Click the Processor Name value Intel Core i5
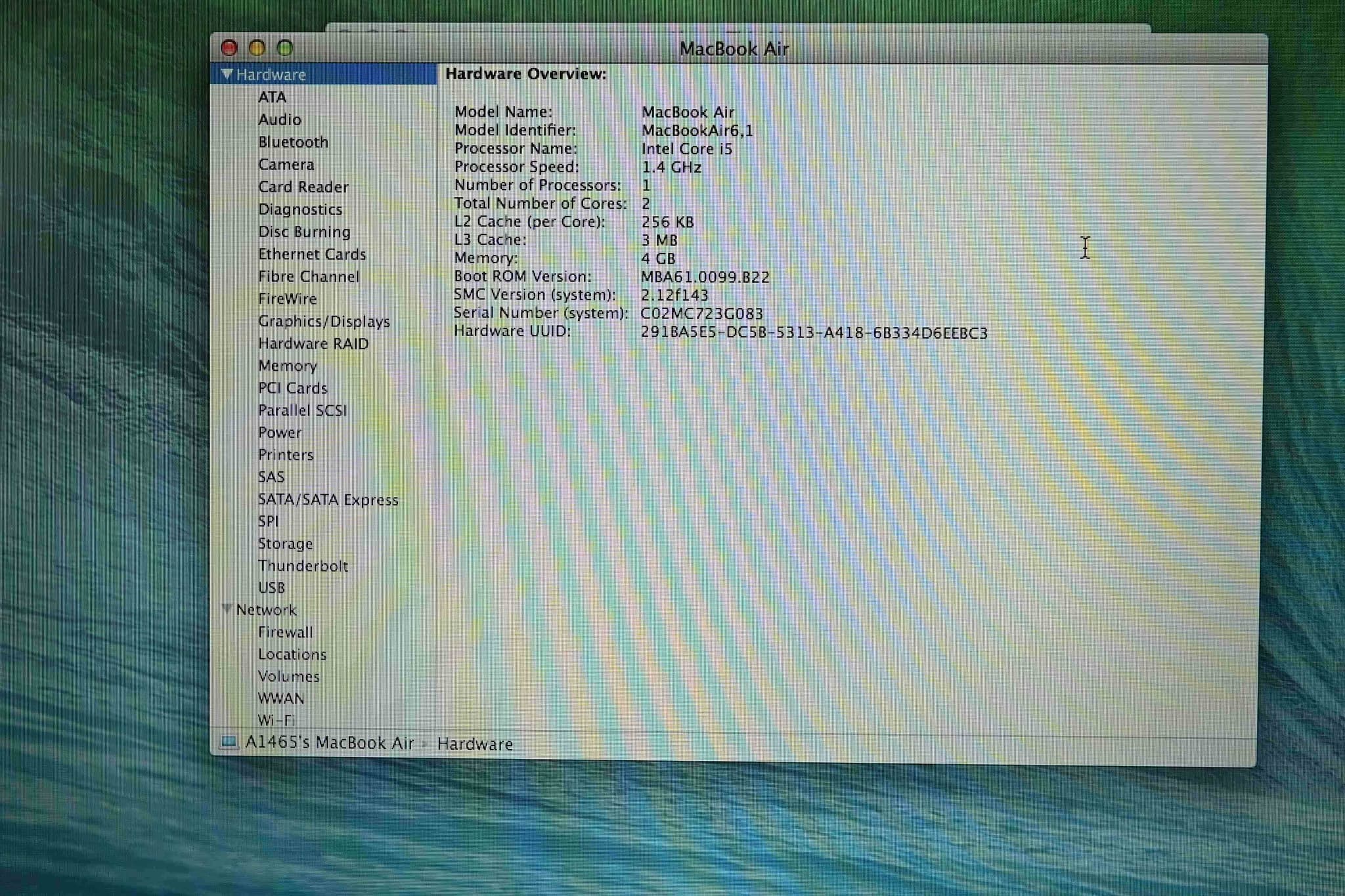Screen dimensions: 1345x896 click(687, 149)
